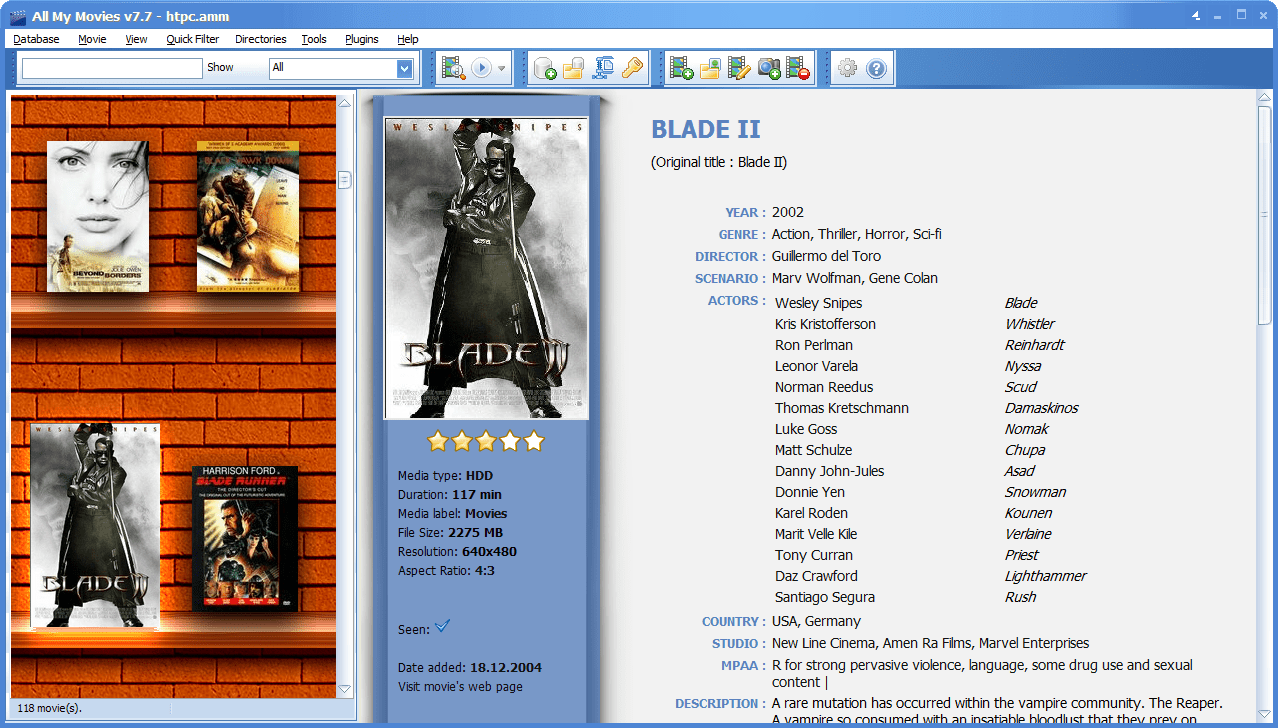Viewport: 1278px width, 728px height.
Task: Edit the selected movie's details
Action: coord(738,68)
